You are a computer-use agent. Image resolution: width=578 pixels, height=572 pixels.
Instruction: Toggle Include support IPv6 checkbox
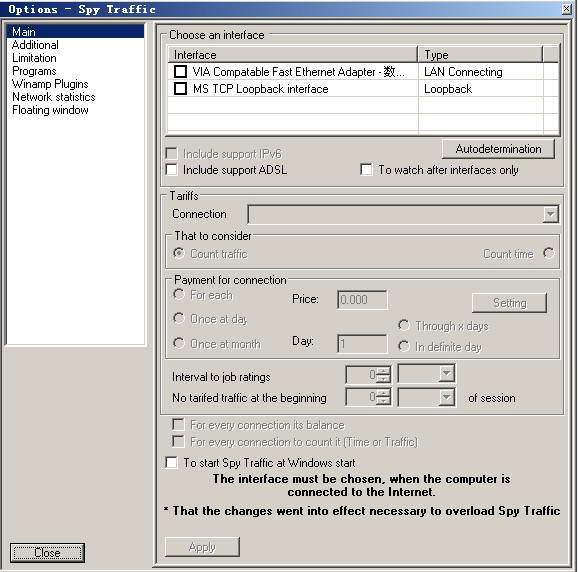(x=171, y=153)
